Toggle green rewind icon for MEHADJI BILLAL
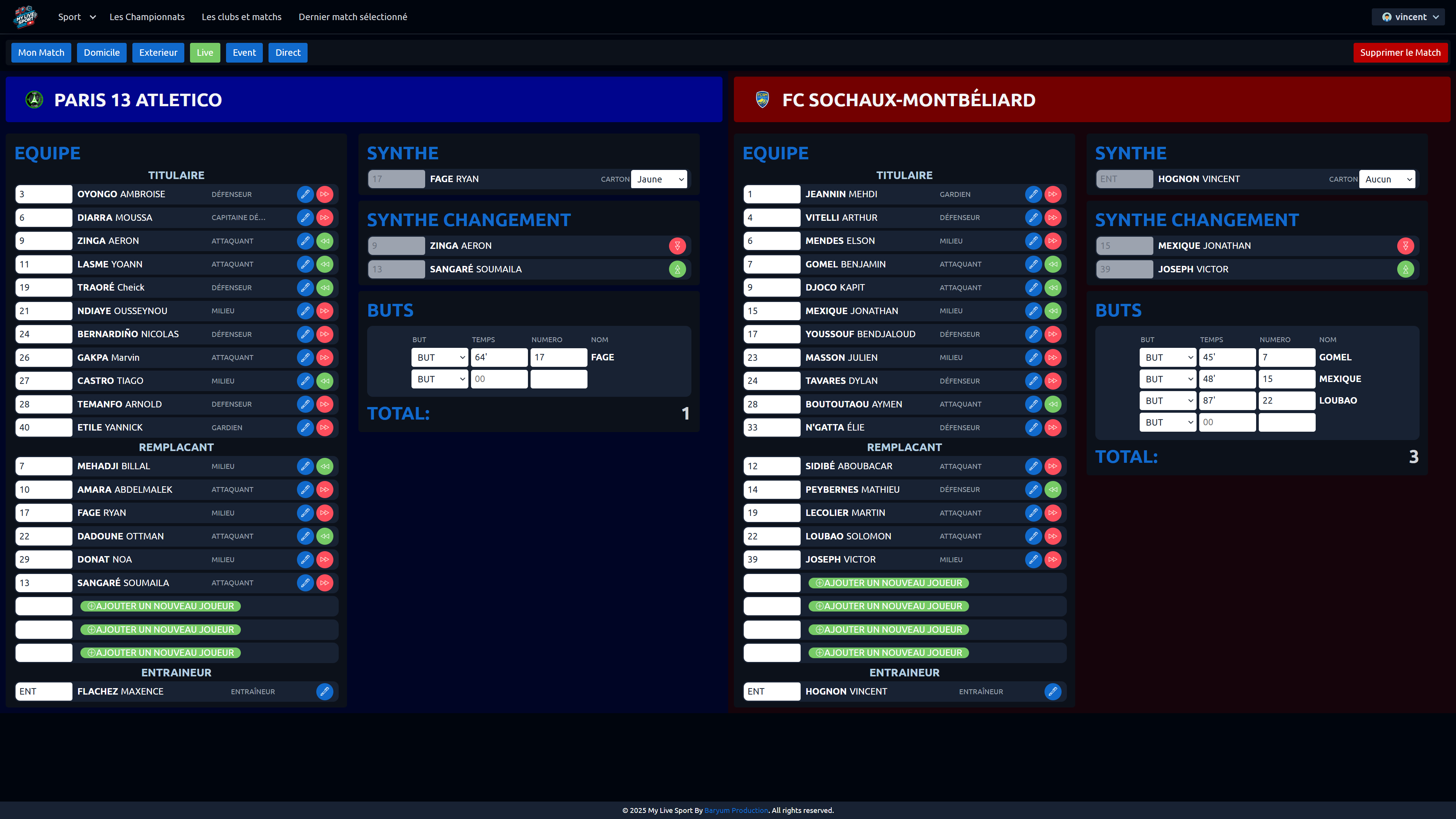Screen dimensions: 1456x819 324,466
